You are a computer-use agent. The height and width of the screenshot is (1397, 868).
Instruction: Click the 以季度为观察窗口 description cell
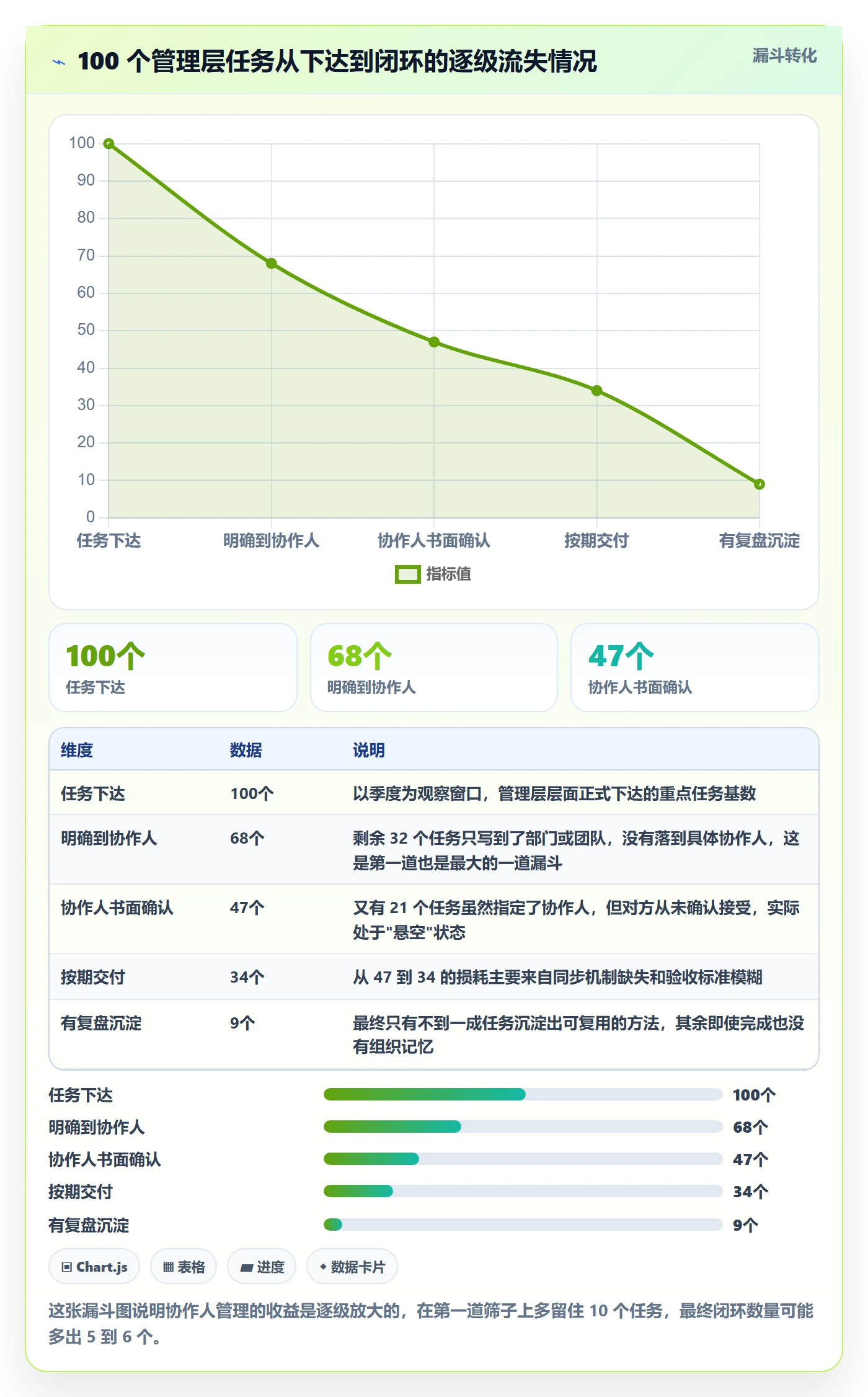554,793
